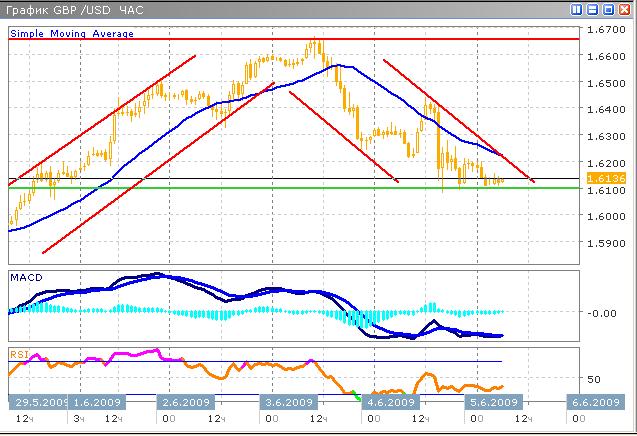Close the GBP/USD chart window
Image resolution: width=637 pixels, height=436 pixels.
(x=623, y=9)
